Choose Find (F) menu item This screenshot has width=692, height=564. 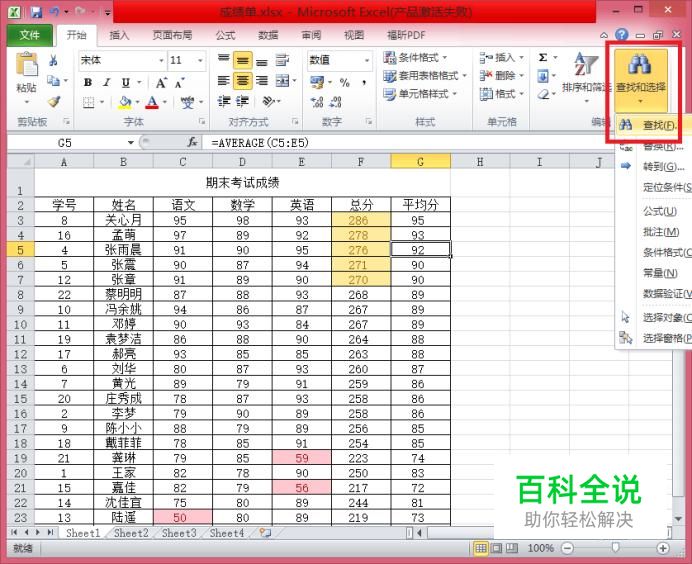[654, 125]
